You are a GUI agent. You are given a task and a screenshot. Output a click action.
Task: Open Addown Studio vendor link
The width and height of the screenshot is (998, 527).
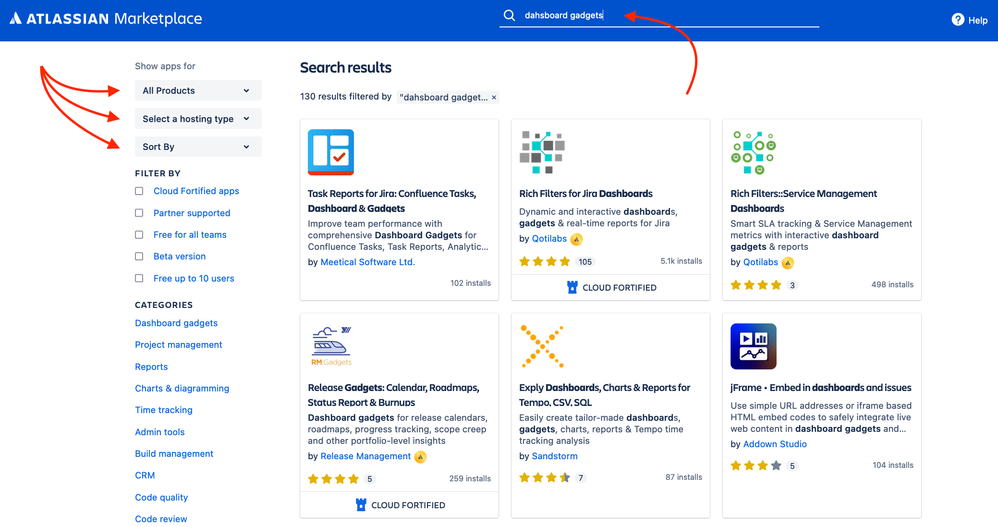(x=775, y=444)
